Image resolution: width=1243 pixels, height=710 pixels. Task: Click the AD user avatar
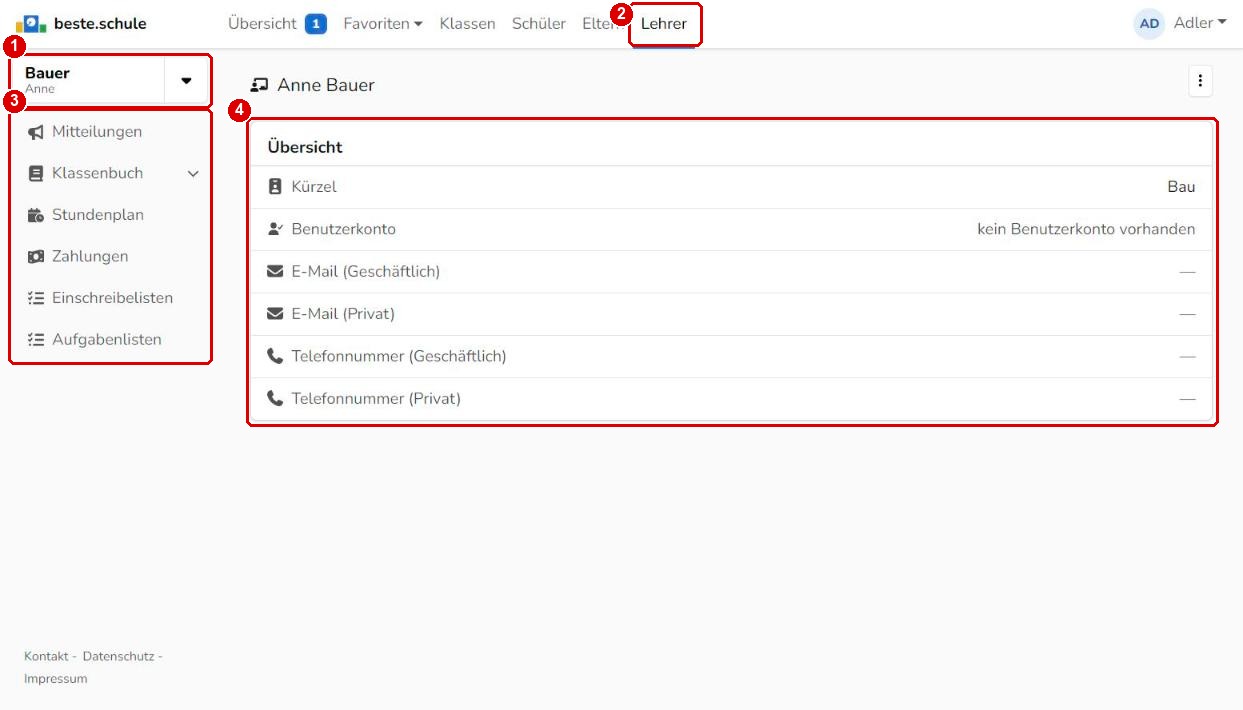1149,24
